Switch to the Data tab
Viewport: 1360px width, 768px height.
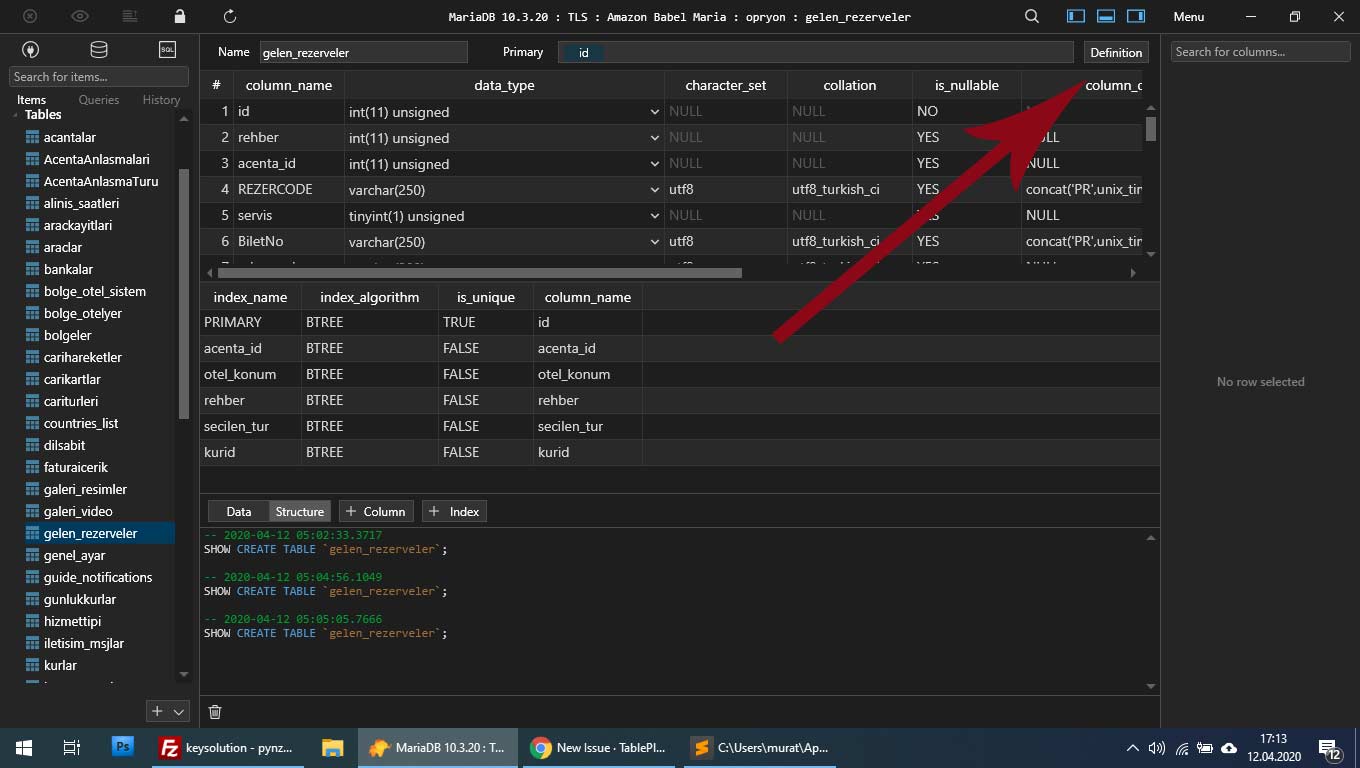click(237, 511)
